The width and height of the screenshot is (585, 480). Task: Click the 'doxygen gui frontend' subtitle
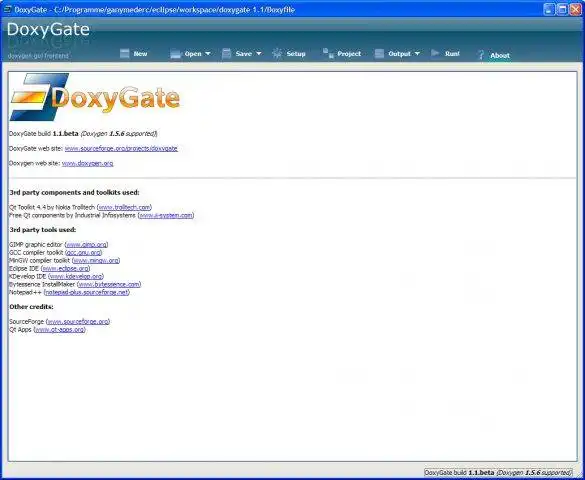[x=38, y=56]
